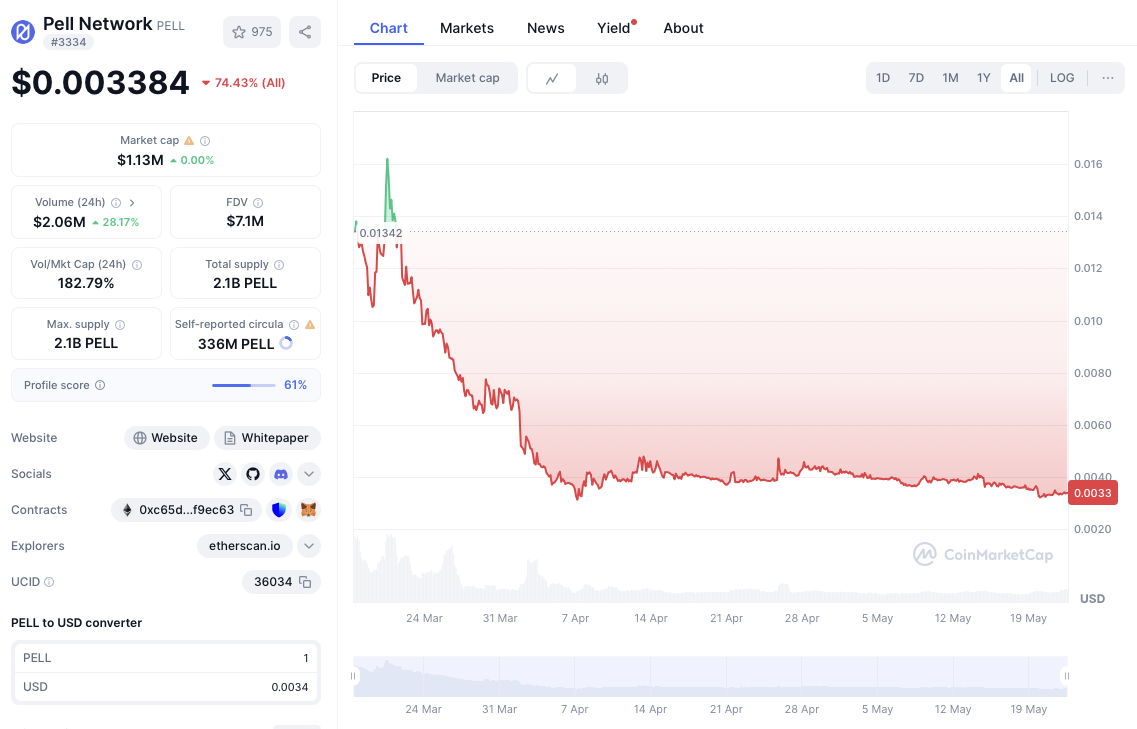Open the Chart tab
1137x729 pixels.
[x=389, y=28]
